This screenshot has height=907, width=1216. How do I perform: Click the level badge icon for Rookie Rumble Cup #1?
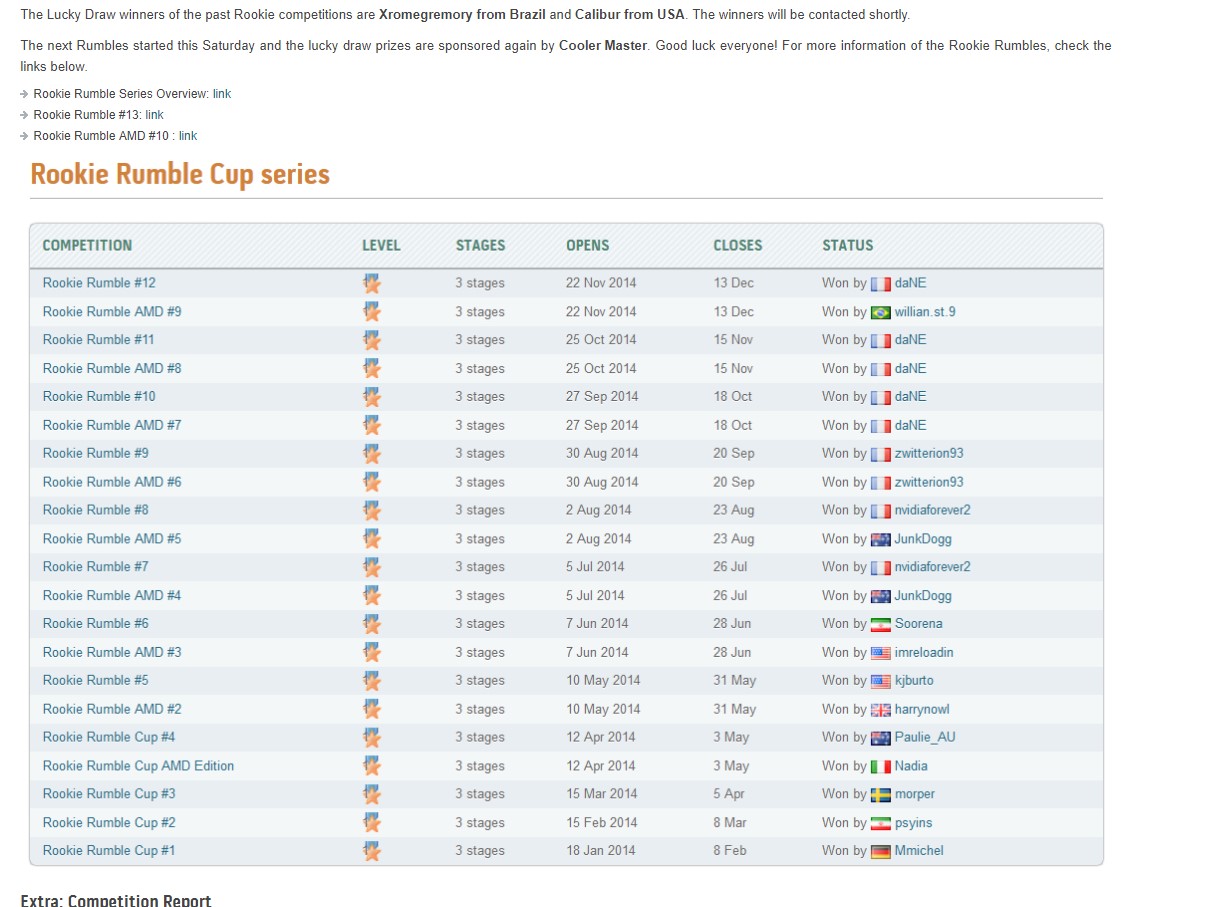coord(372,851)
